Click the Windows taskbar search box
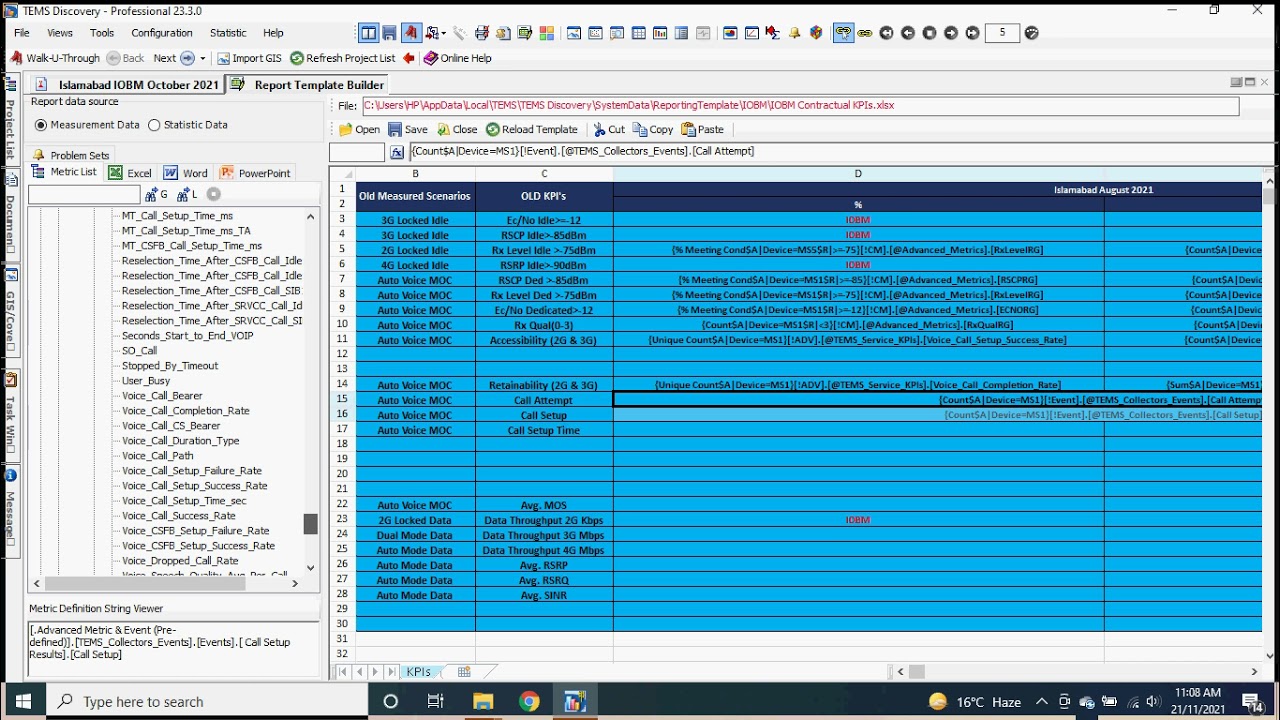Viewport: 1280px width, 720px height. coord(207,701)
